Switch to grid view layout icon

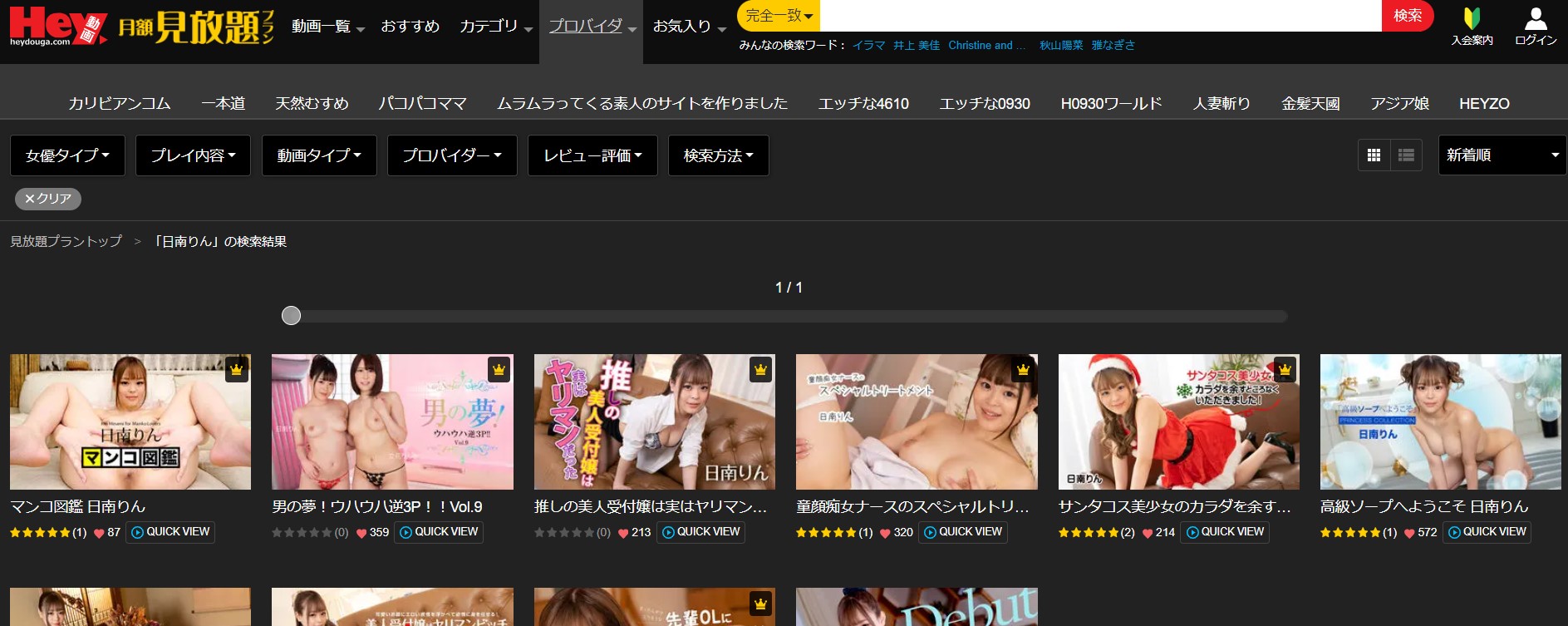click(1374, 155)
